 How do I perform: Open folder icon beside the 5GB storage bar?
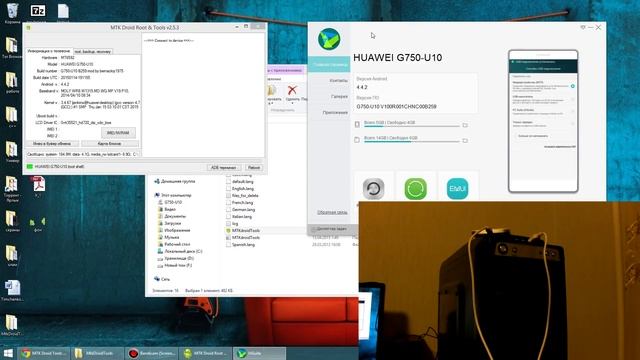[465, 125]
